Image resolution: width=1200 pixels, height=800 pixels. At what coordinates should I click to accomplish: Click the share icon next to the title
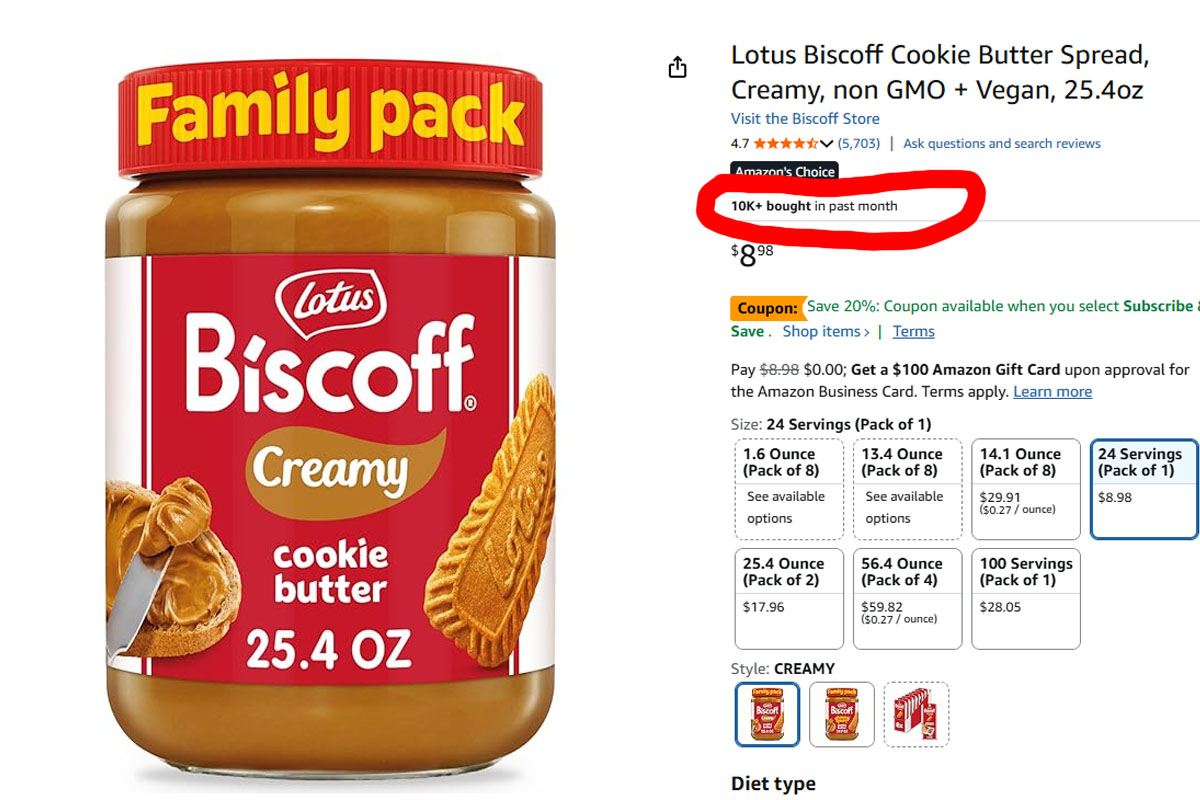point(677,64)
